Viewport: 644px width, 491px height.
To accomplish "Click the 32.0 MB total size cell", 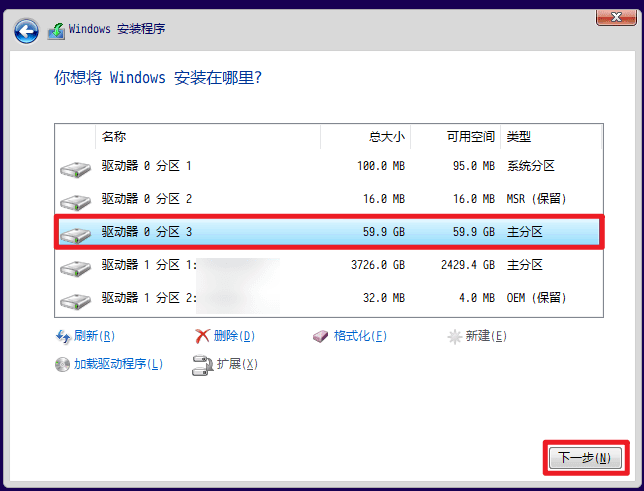I will pos(384,298).
